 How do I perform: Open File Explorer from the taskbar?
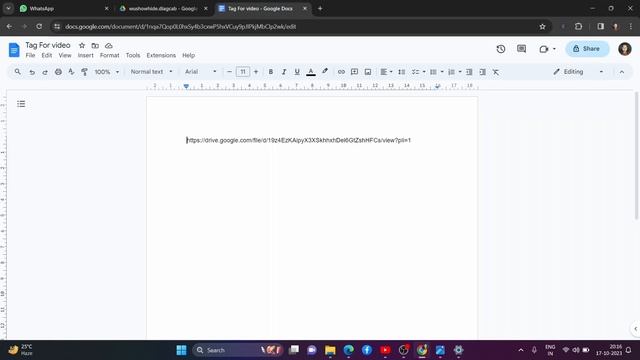330,350
